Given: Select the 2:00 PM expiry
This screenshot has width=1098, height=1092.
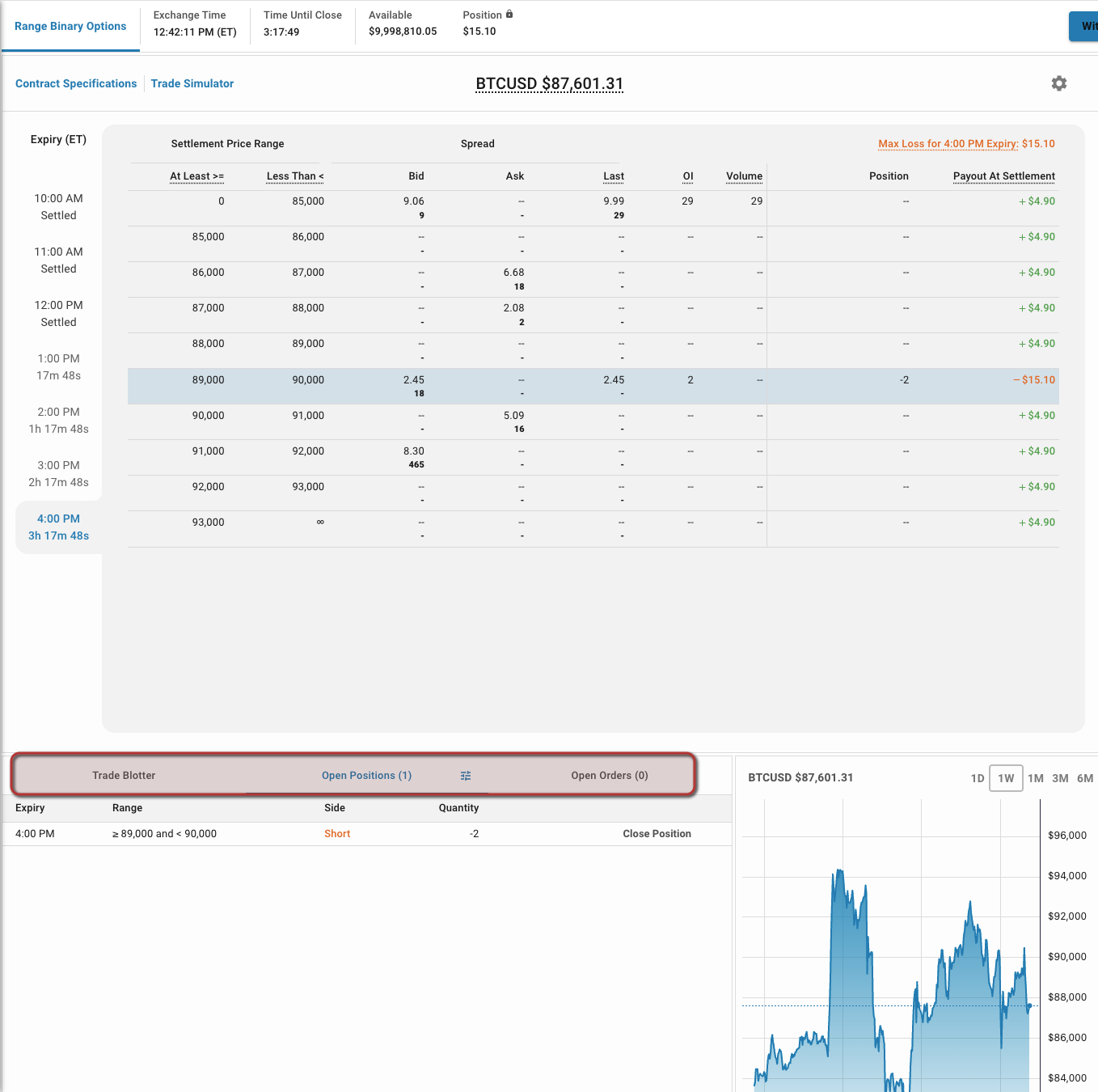Looking at the screenshot, I should (x=58, y=421).
